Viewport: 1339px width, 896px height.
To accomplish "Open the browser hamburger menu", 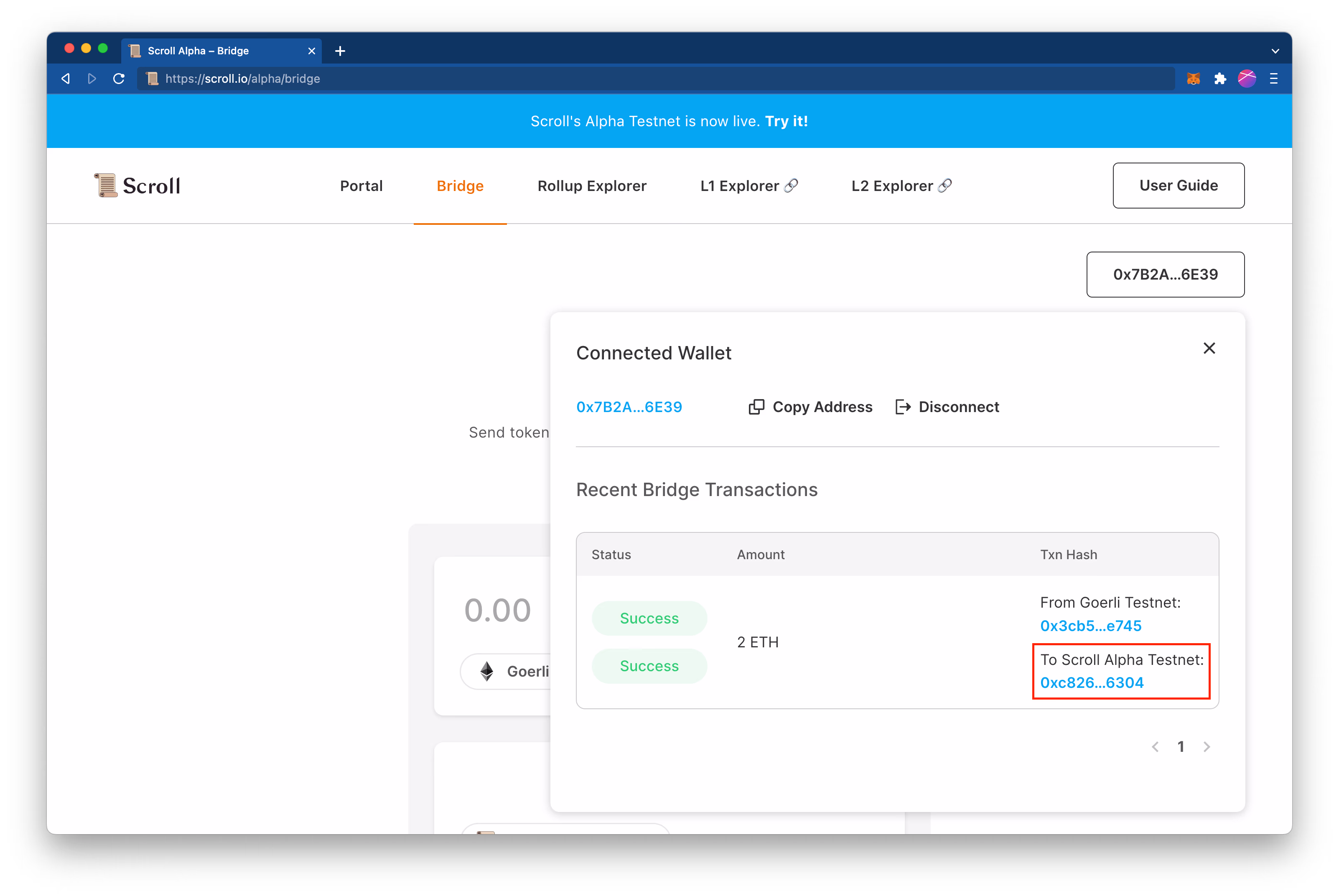I will click(x=1273, y=79).
